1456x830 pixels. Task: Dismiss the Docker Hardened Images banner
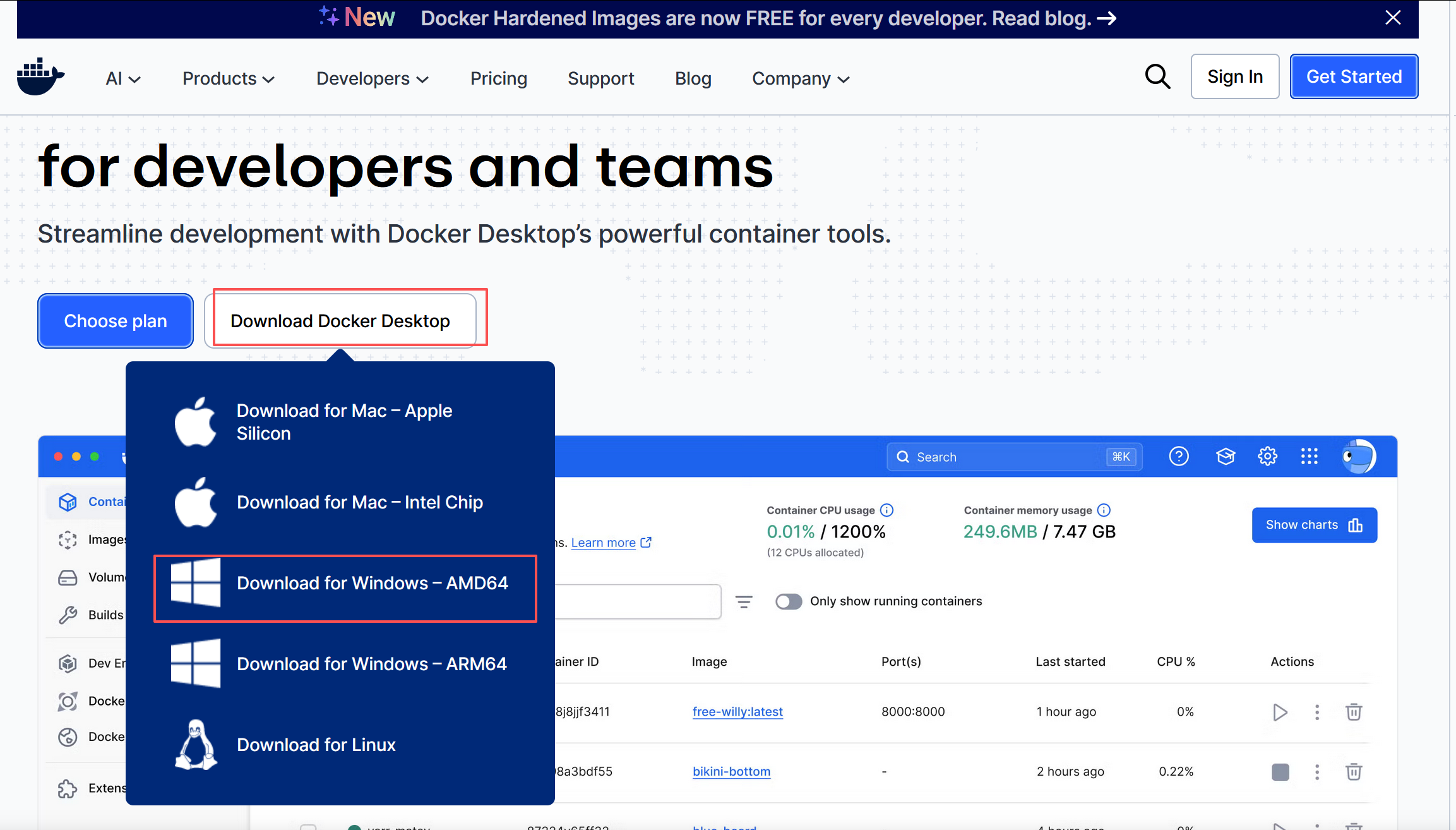(x=1393, y=18)
